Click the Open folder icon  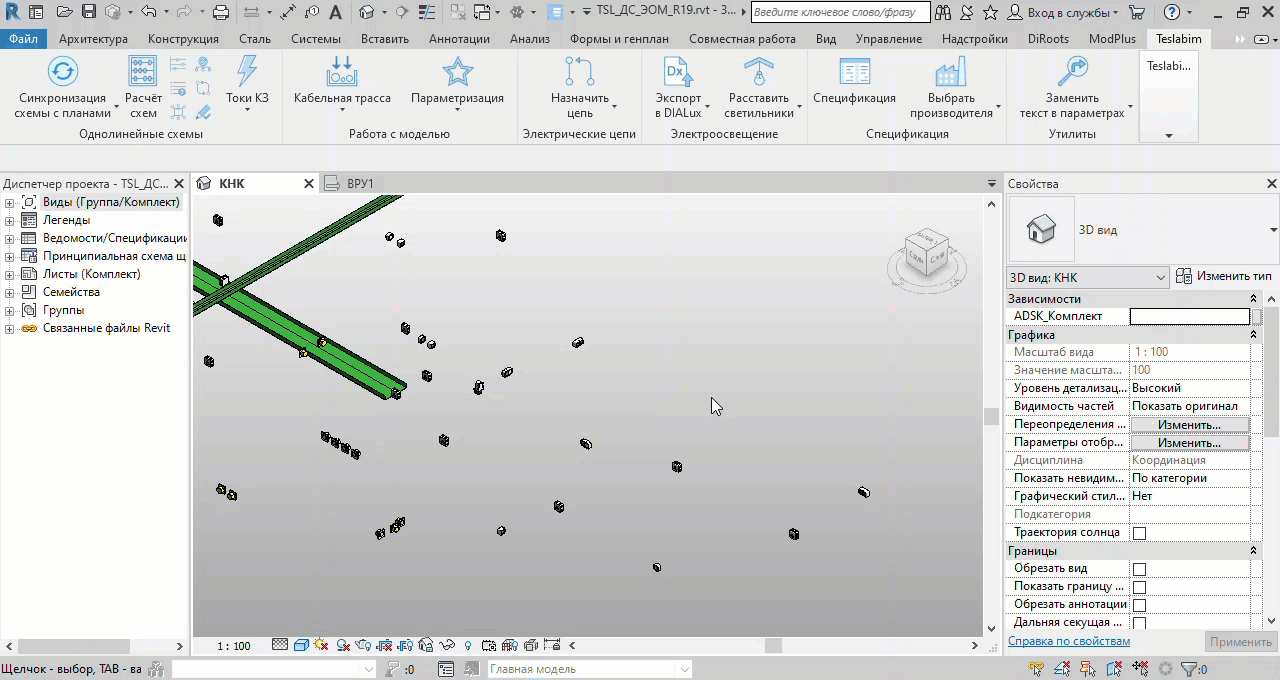click(x=64, y=13)
